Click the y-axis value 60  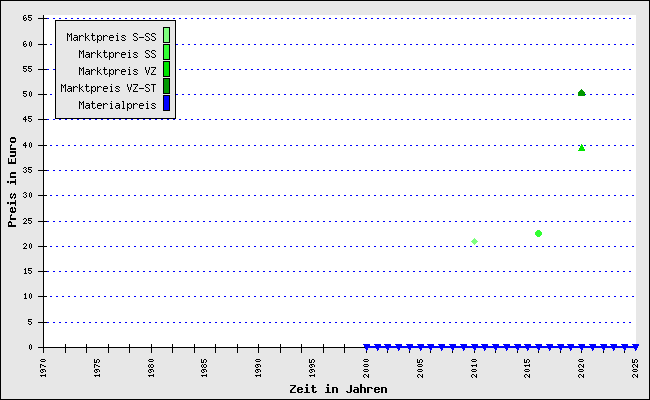pos(28,44)
